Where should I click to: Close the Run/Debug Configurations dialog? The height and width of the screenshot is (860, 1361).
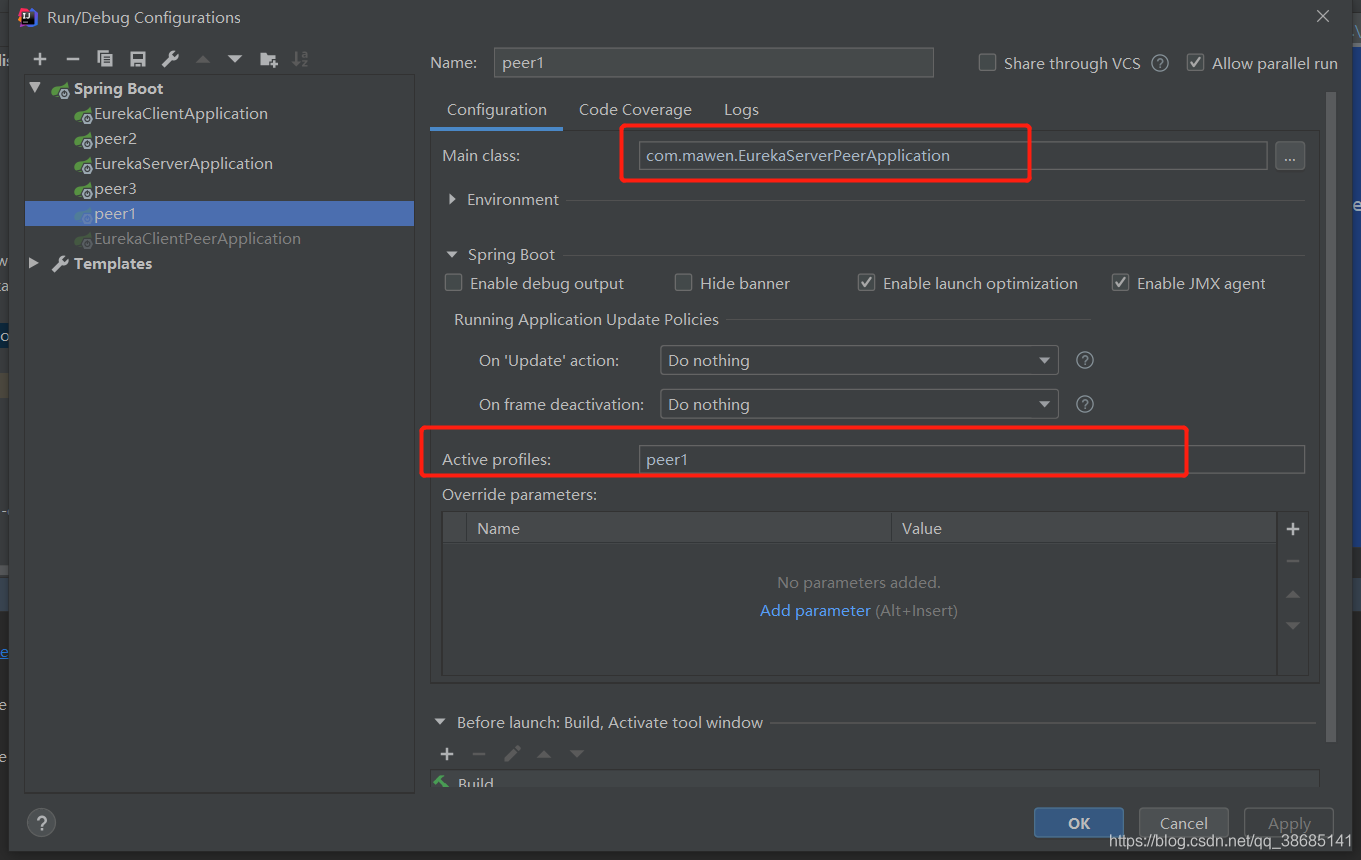coord(1322,16)
